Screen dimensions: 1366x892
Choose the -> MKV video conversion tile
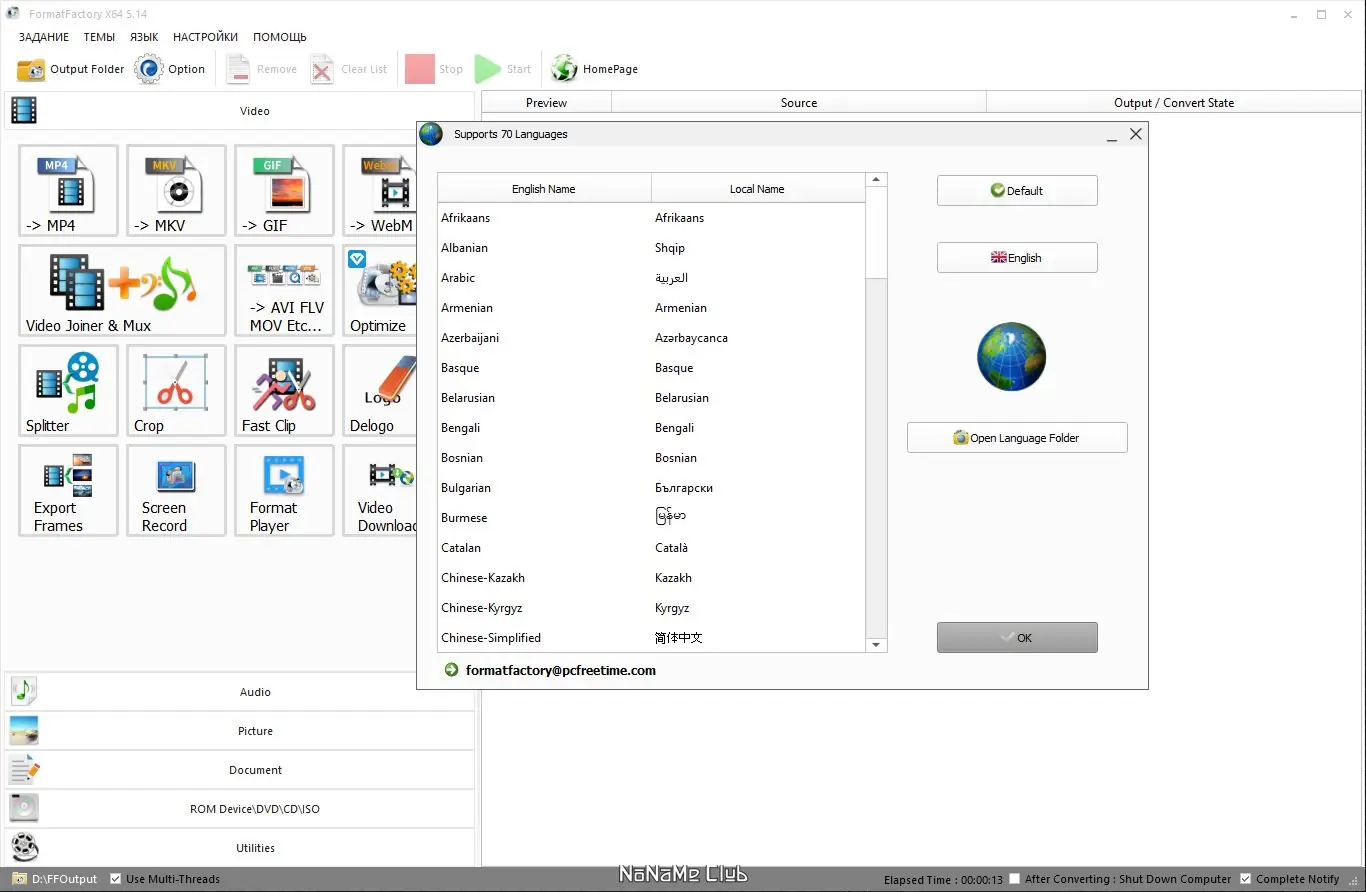point(176,190)
